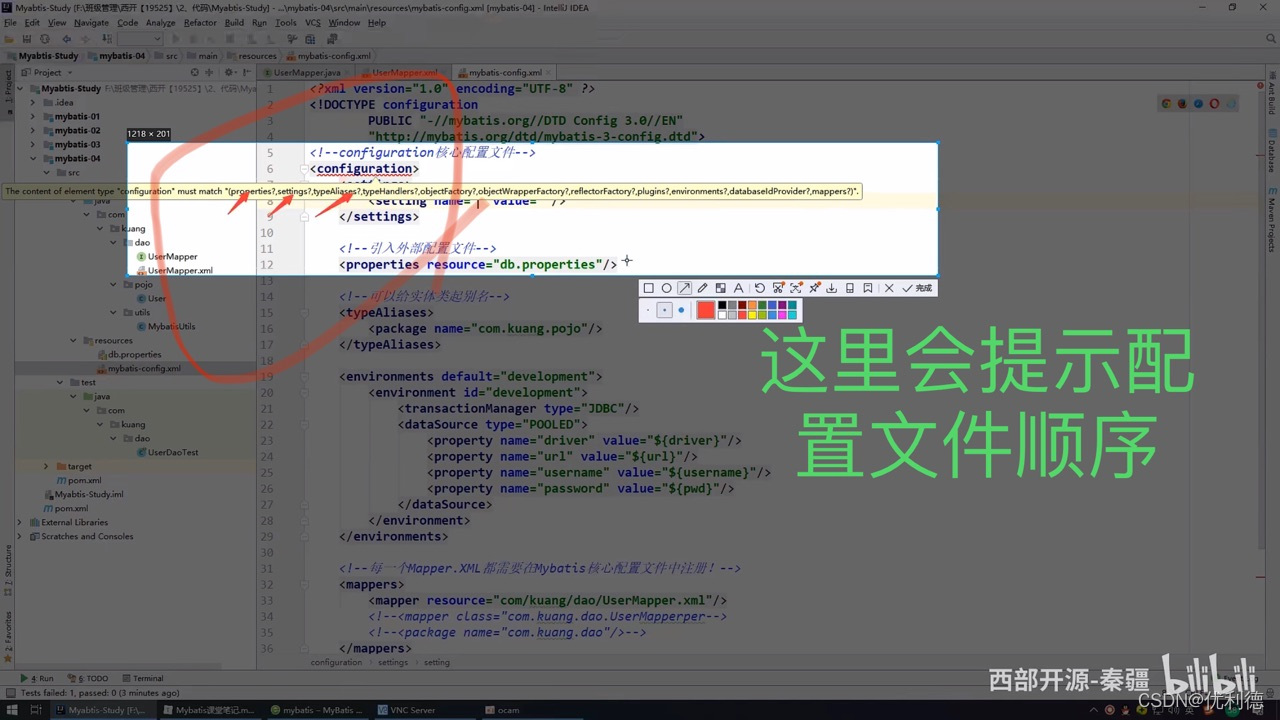Click the 完成 button to finish screenshot

917,288
